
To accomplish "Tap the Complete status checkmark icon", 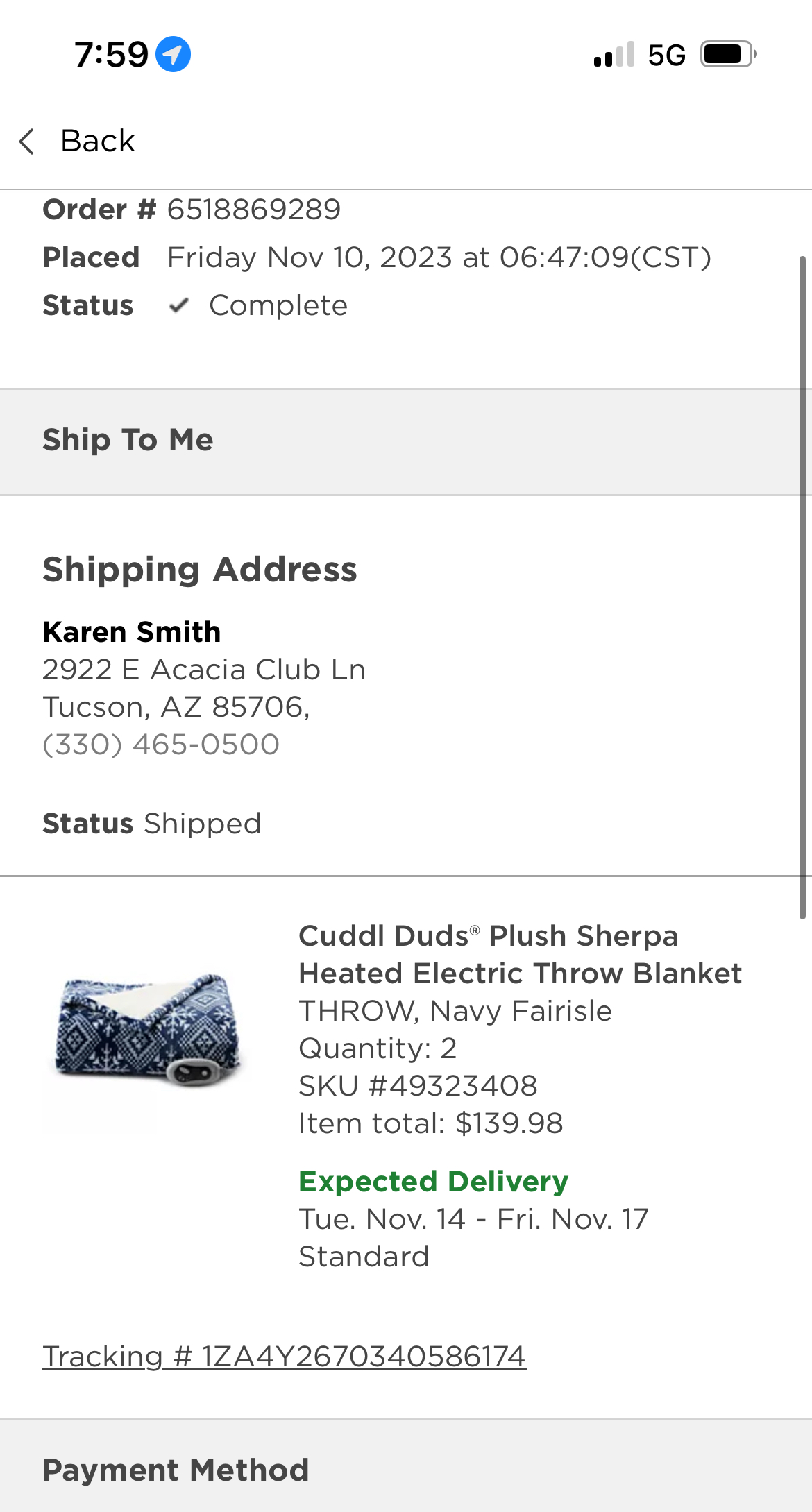I will pos(179,305).
